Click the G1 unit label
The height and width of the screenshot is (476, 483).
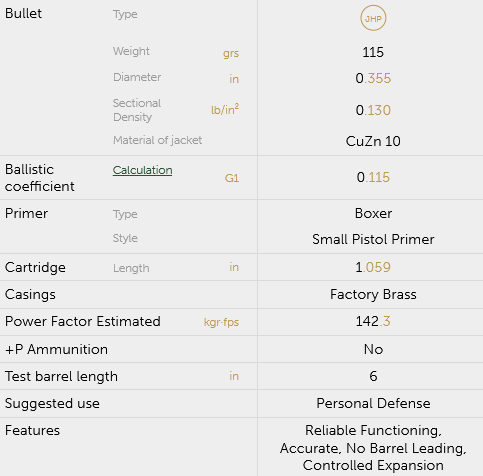(x=232, y=178)
